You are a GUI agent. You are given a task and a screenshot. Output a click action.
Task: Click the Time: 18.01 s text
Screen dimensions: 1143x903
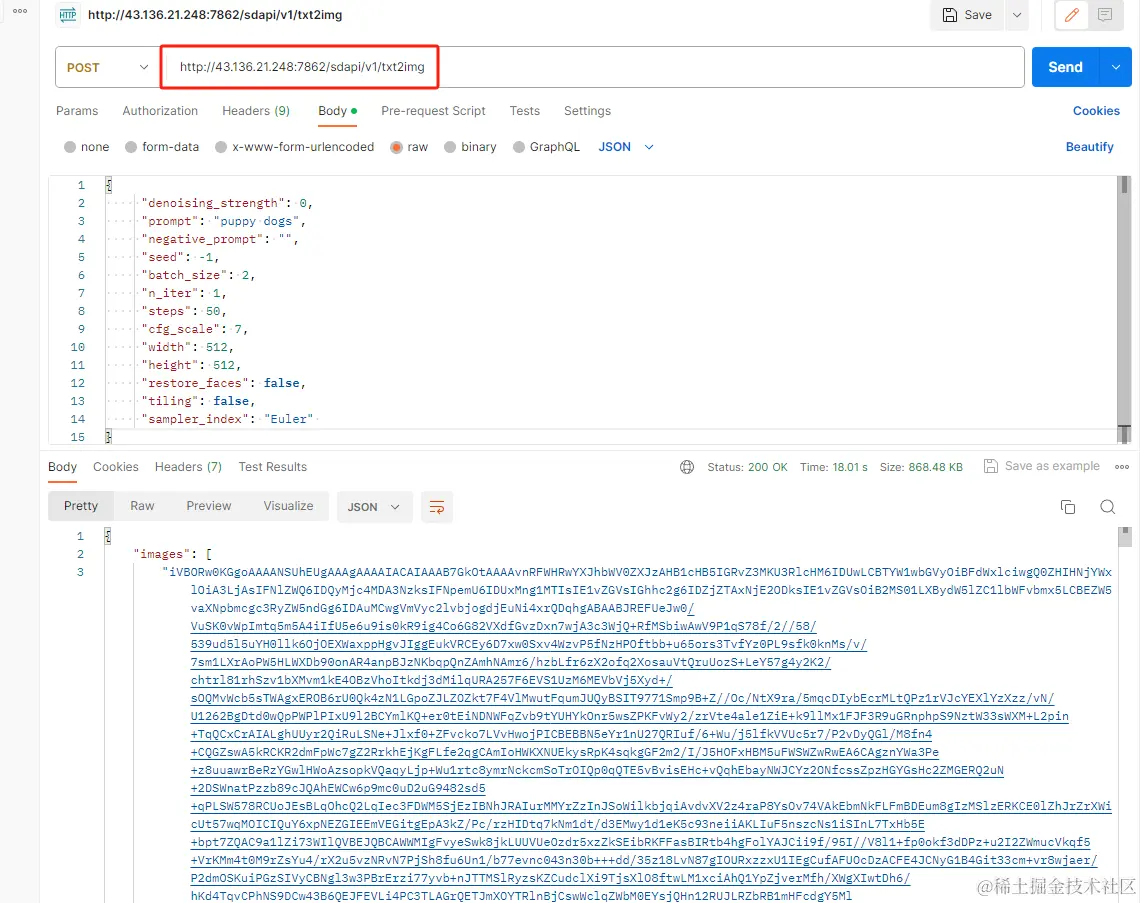point(833,467)
